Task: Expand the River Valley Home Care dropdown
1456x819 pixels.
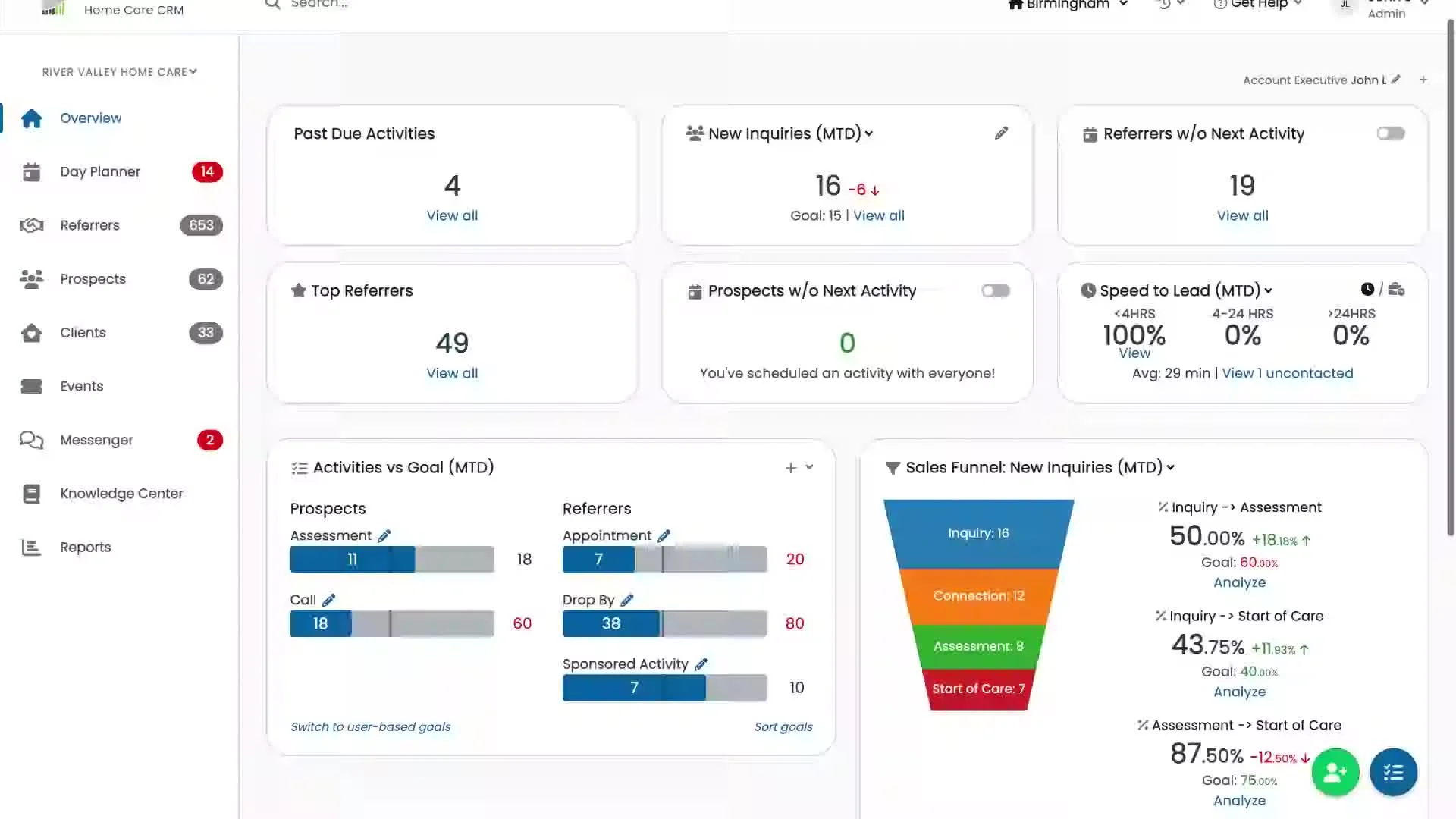Action: [120, 72]
